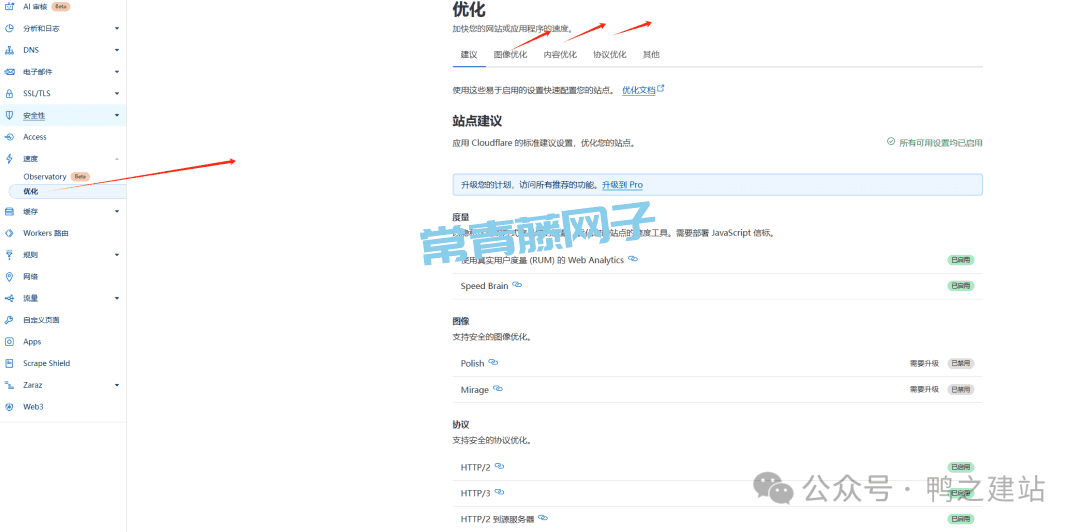Expand the 规则 dropdown arrow
Screen dimensions: 1080x532
(117, 255)
